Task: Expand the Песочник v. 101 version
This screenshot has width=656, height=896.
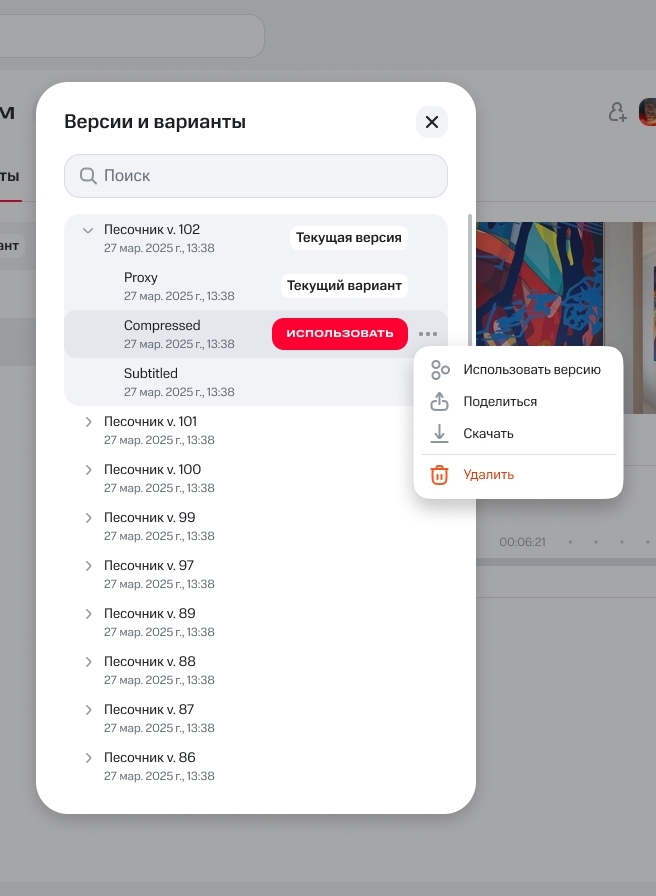Action: point(88,422)
